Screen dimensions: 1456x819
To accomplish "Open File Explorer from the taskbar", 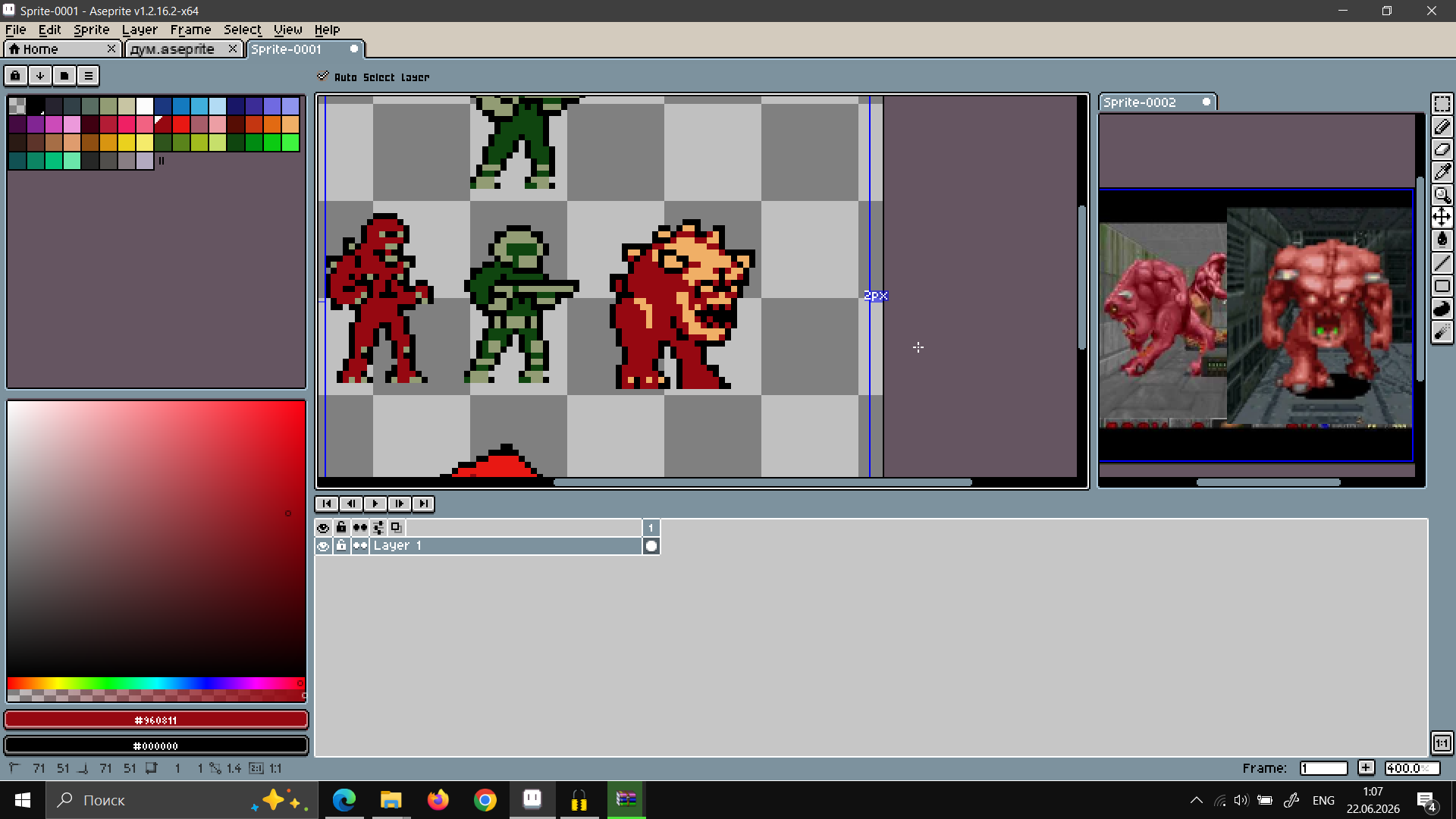I will tap(391, 800).
